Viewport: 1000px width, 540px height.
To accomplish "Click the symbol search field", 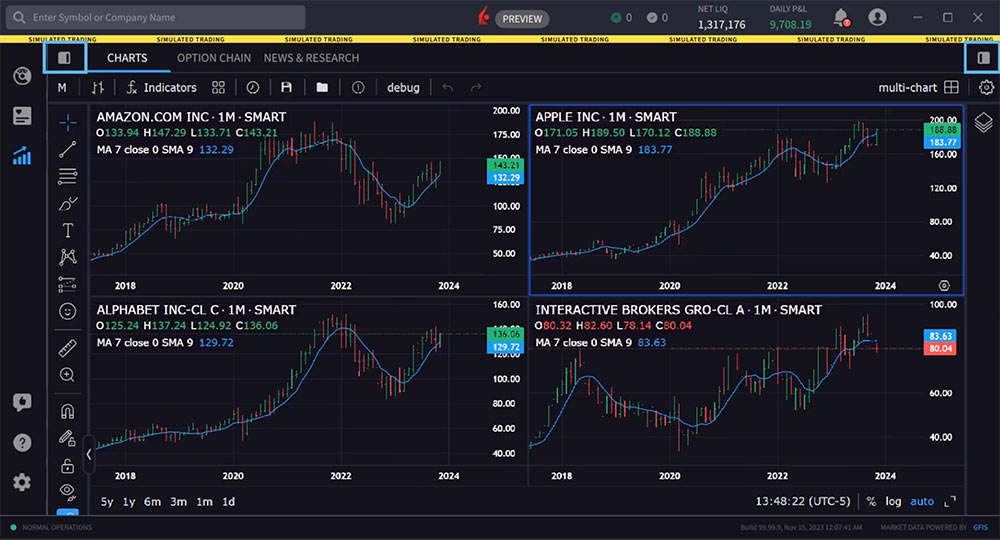I will pyautogui.click(x=160, y=17).
